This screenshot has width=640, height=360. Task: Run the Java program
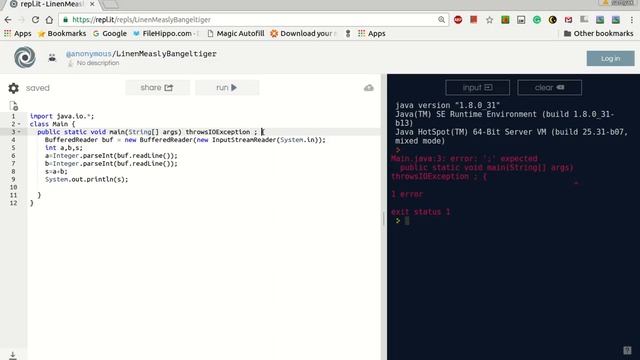click(x=227, y=88)
